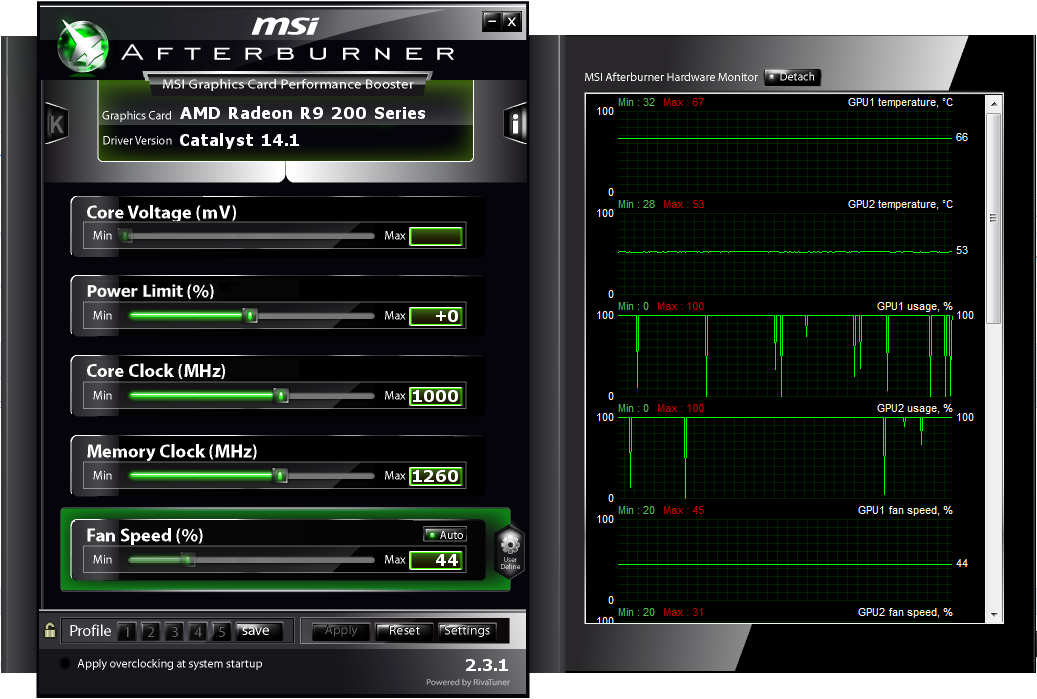Select profile slot 1
Image resolution: width=1037 pixels, height=699 pixels.
pyautogui.click(x=127, y=632)
